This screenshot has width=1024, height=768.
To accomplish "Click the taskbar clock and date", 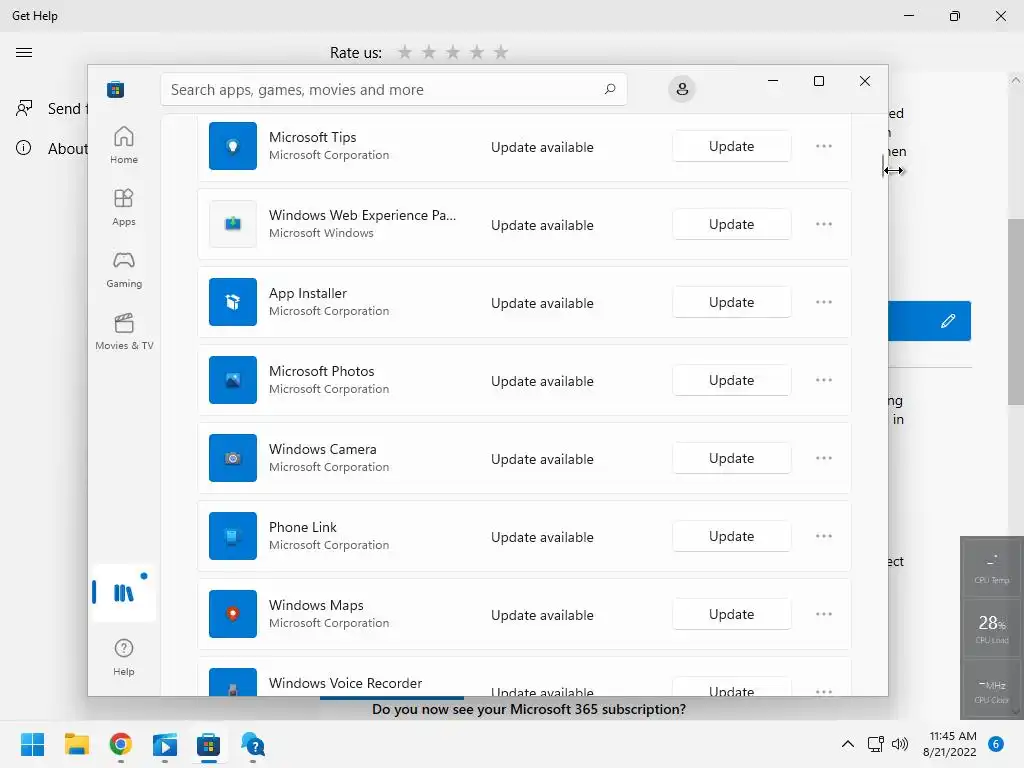I will 950,744.
